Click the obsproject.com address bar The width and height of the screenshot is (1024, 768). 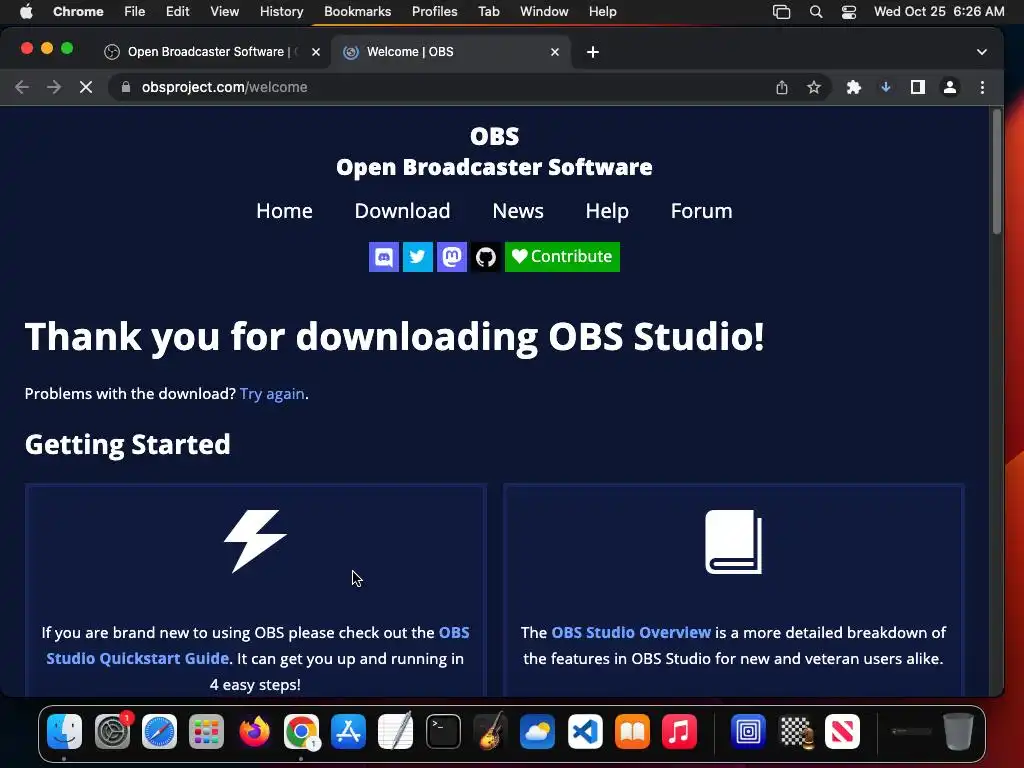(444, 87)
